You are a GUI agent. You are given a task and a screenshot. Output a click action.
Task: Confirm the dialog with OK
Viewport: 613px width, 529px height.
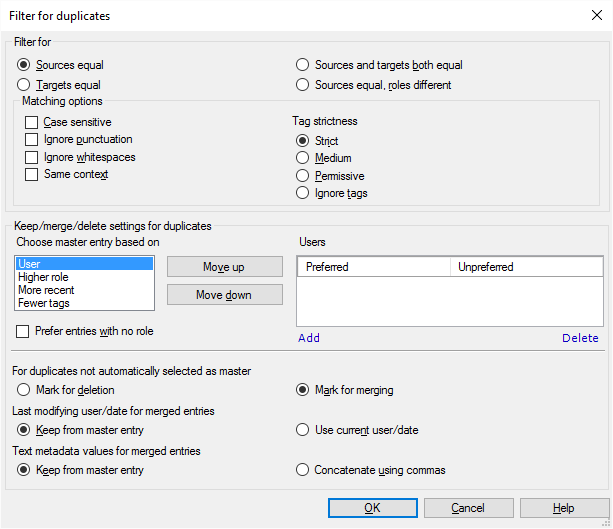point(372,508)
